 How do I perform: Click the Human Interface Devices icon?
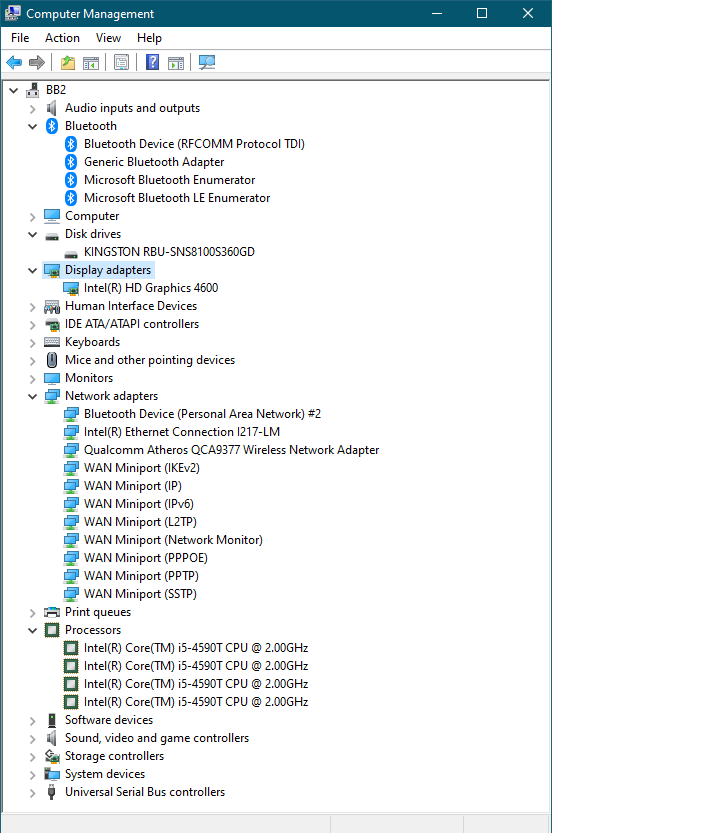52,307
